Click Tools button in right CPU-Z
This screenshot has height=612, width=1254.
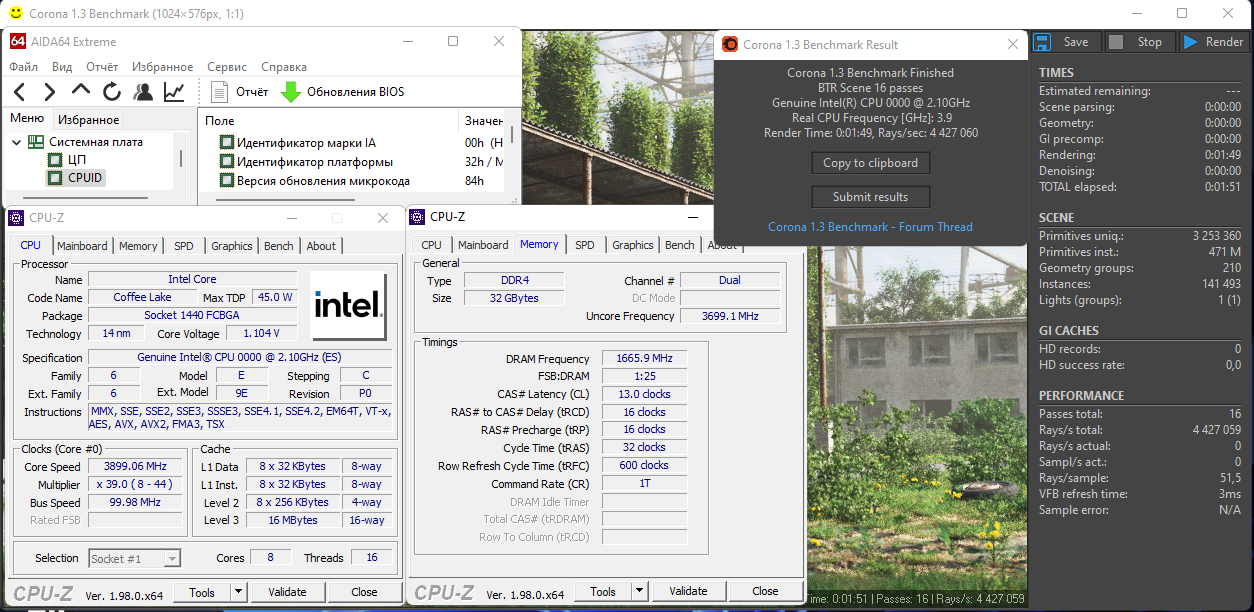pos(603,591)
